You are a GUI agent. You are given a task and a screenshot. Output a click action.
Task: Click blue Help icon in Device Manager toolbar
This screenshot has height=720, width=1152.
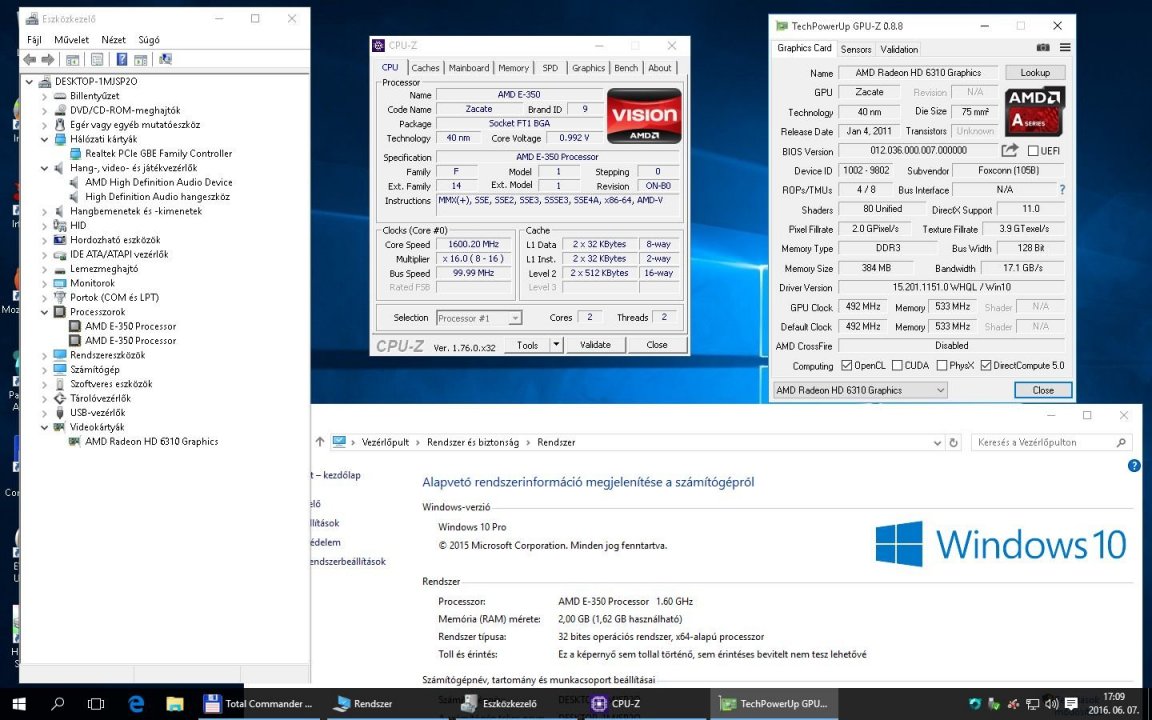[122, 60]
